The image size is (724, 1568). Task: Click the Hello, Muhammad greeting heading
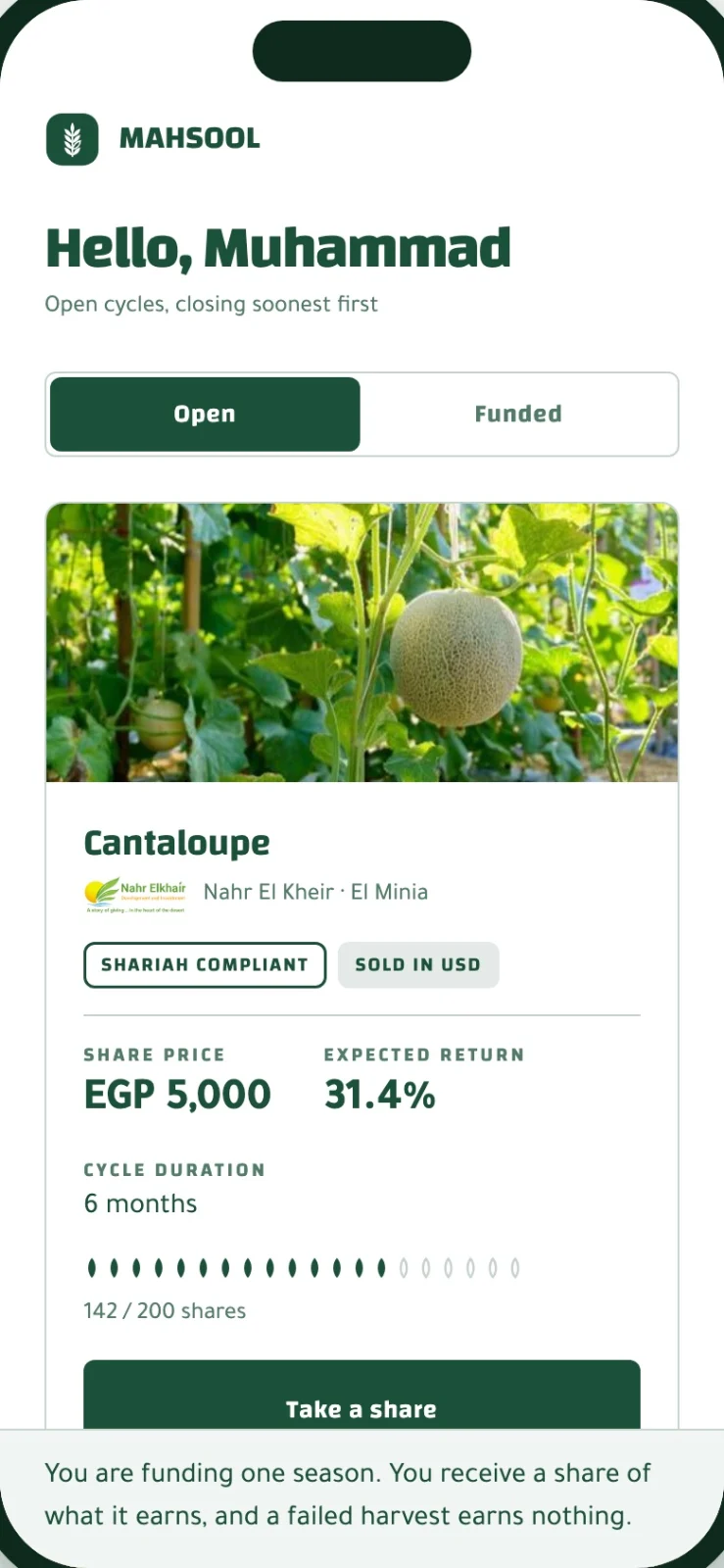point(278,248)
